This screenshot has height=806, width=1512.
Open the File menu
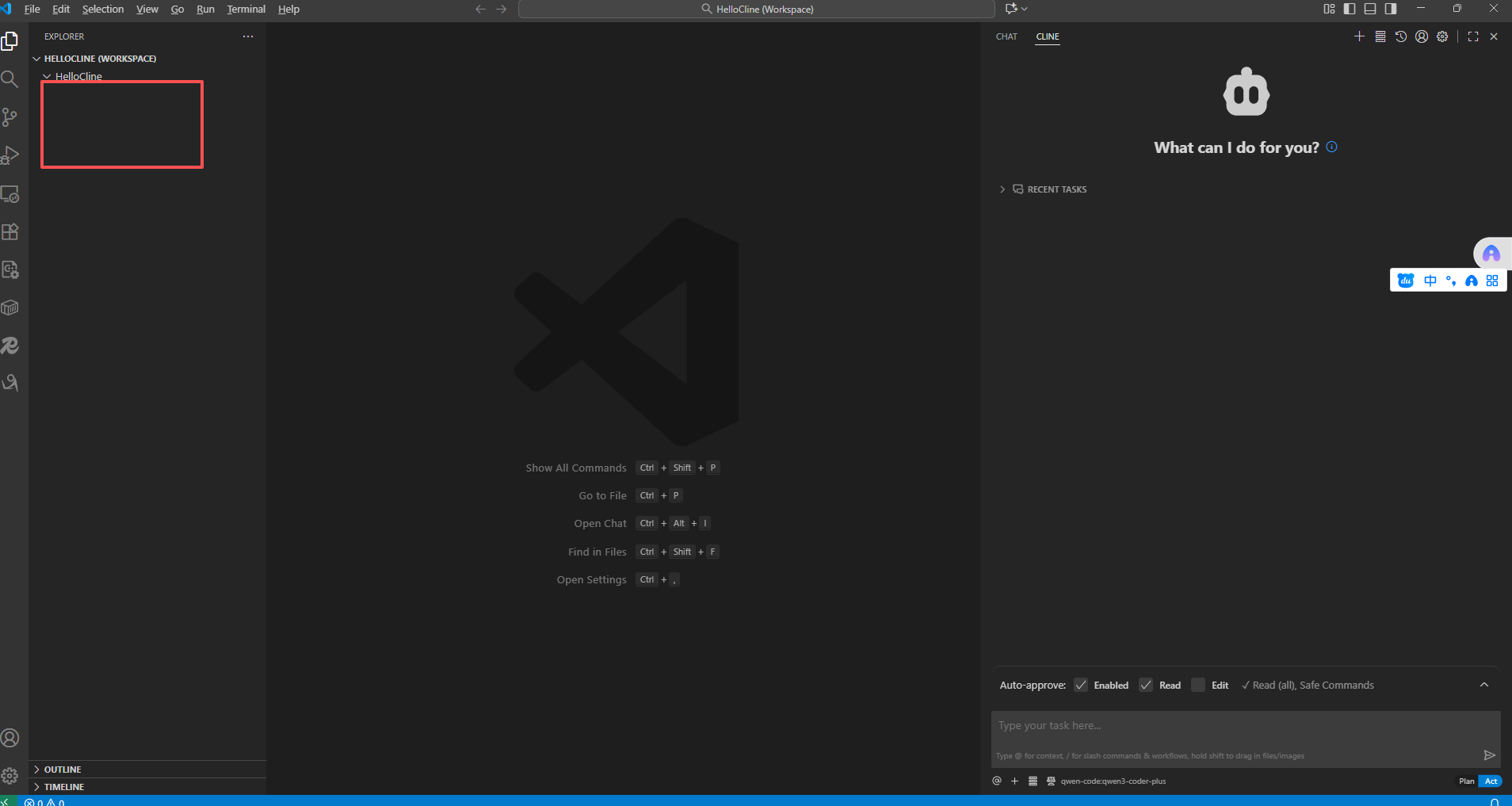pos(32,9)
